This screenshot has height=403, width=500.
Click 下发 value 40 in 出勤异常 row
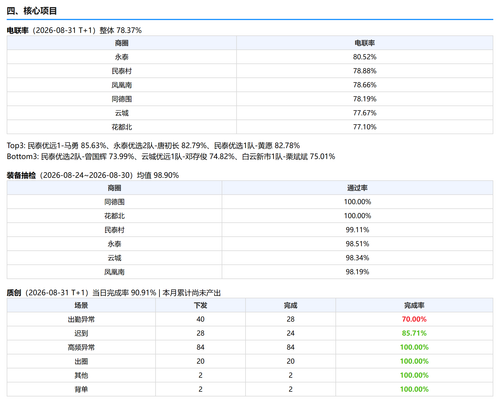pyautogui.click(x=200, y=319)
